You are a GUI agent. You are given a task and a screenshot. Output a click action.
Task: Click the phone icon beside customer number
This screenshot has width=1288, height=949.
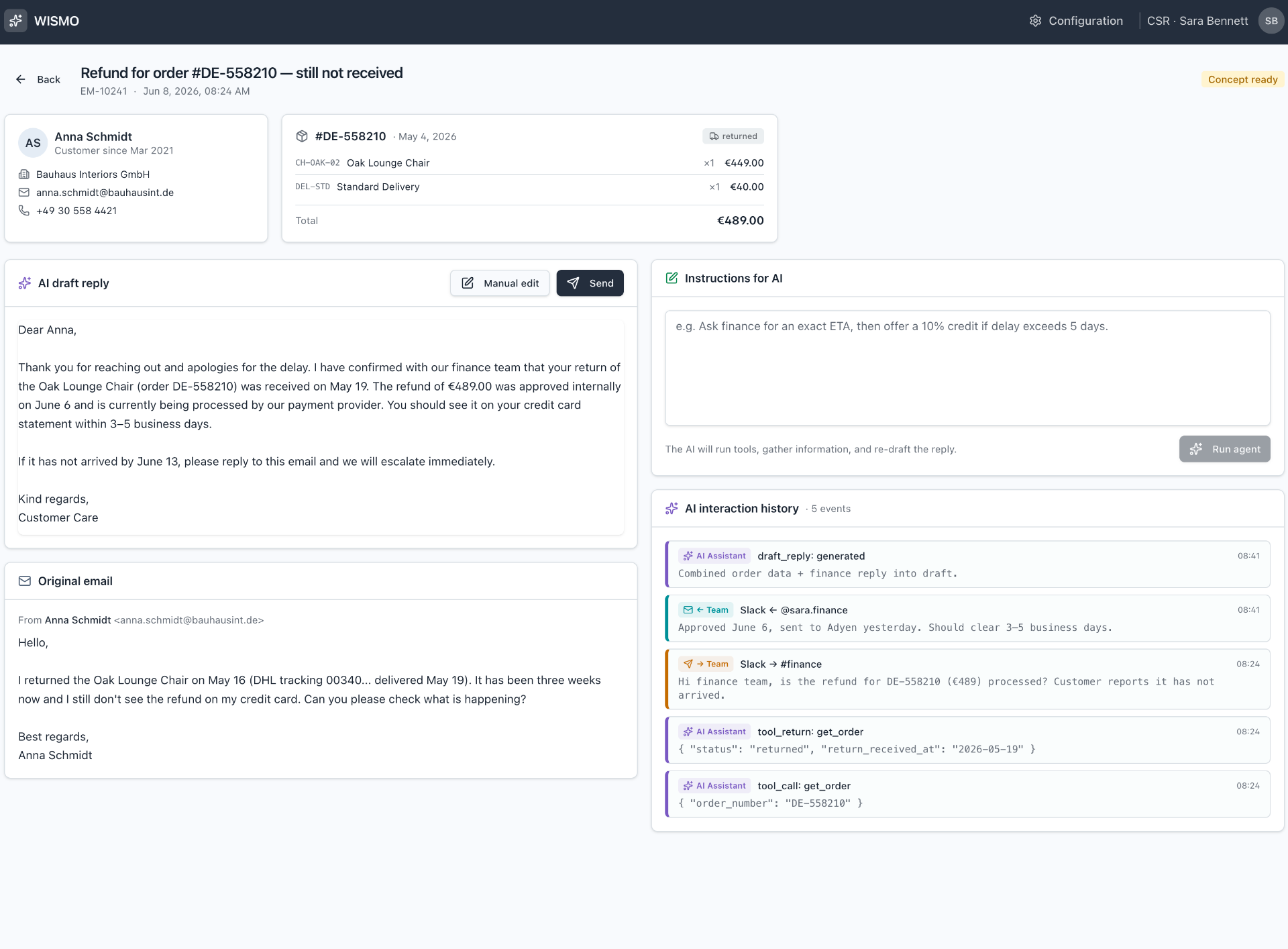click(x=24, y=211)
